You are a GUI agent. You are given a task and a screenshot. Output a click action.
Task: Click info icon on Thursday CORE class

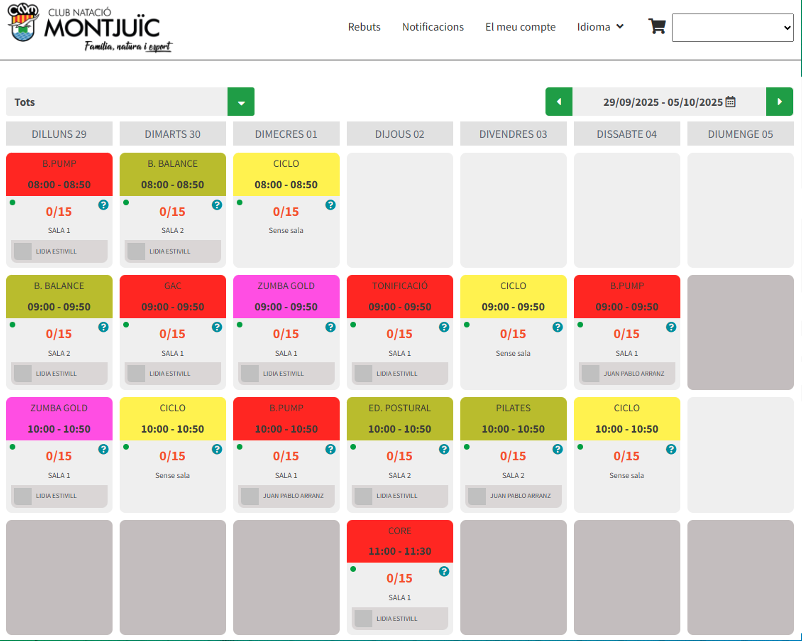(x=444, y=572)
